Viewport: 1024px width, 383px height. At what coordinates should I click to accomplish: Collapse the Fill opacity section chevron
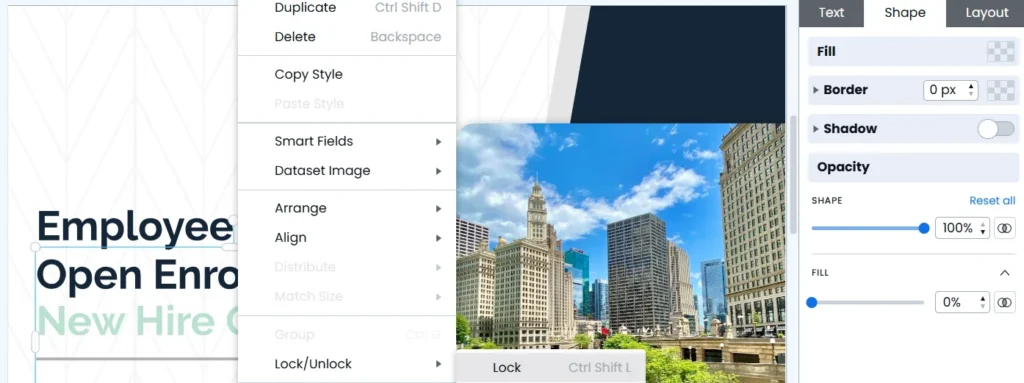pyautogui.click(x=1004, y=273)
